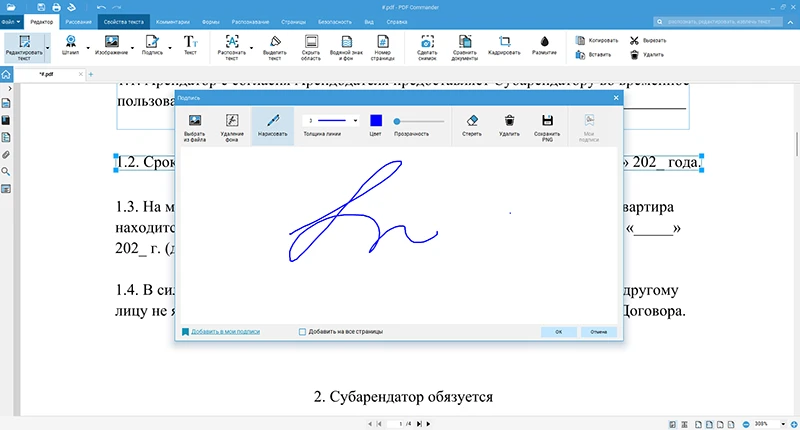The image size is (800, 430).
Task: Open the blue Цвет color swatch
Action: [376, 120]
